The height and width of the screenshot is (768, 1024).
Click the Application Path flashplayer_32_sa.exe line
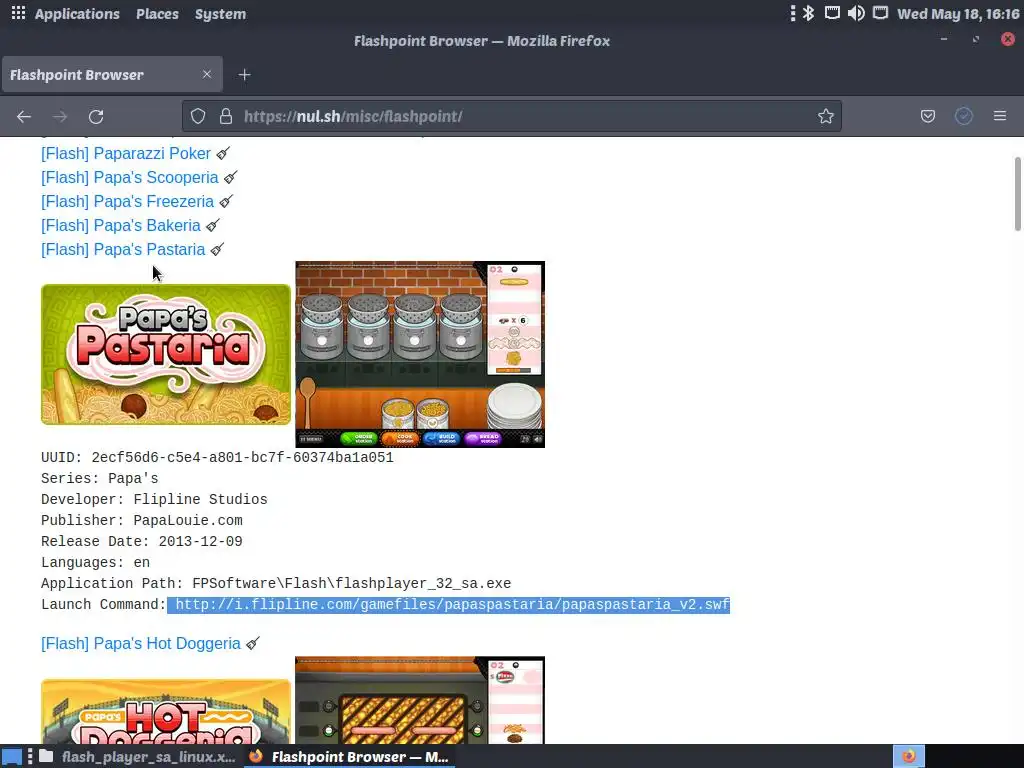point(276,584)
